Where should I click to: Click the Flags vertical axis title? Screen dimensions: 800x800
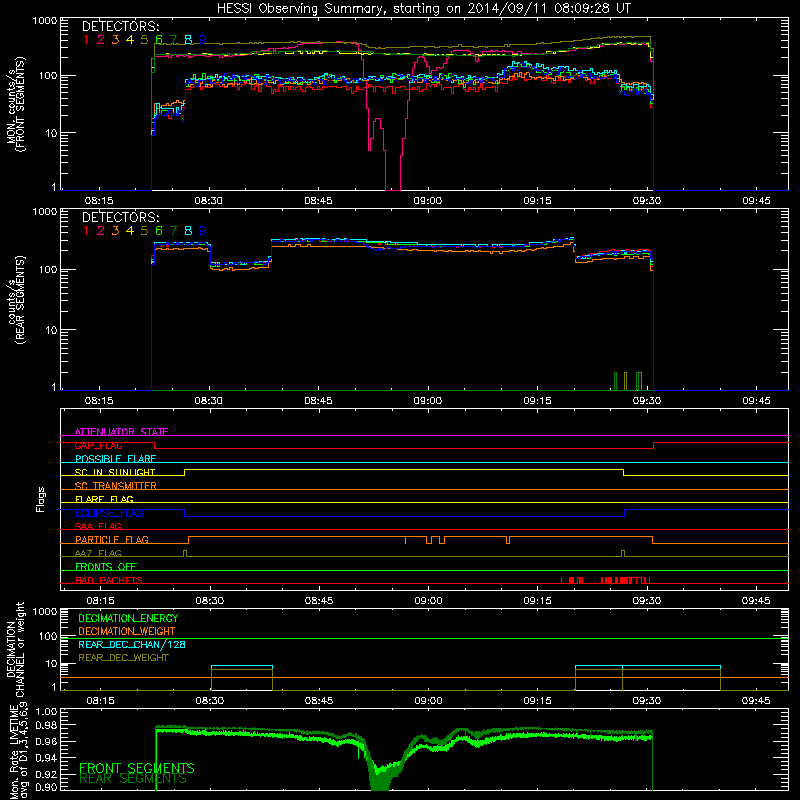tap(41, 499)
